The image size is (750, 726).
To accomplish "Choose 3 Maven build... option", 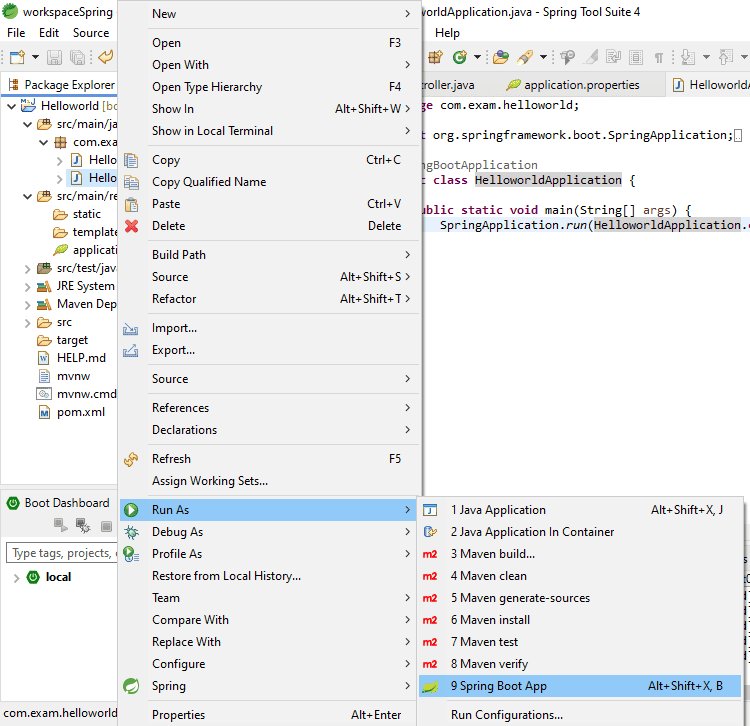I will coord(580,554).
